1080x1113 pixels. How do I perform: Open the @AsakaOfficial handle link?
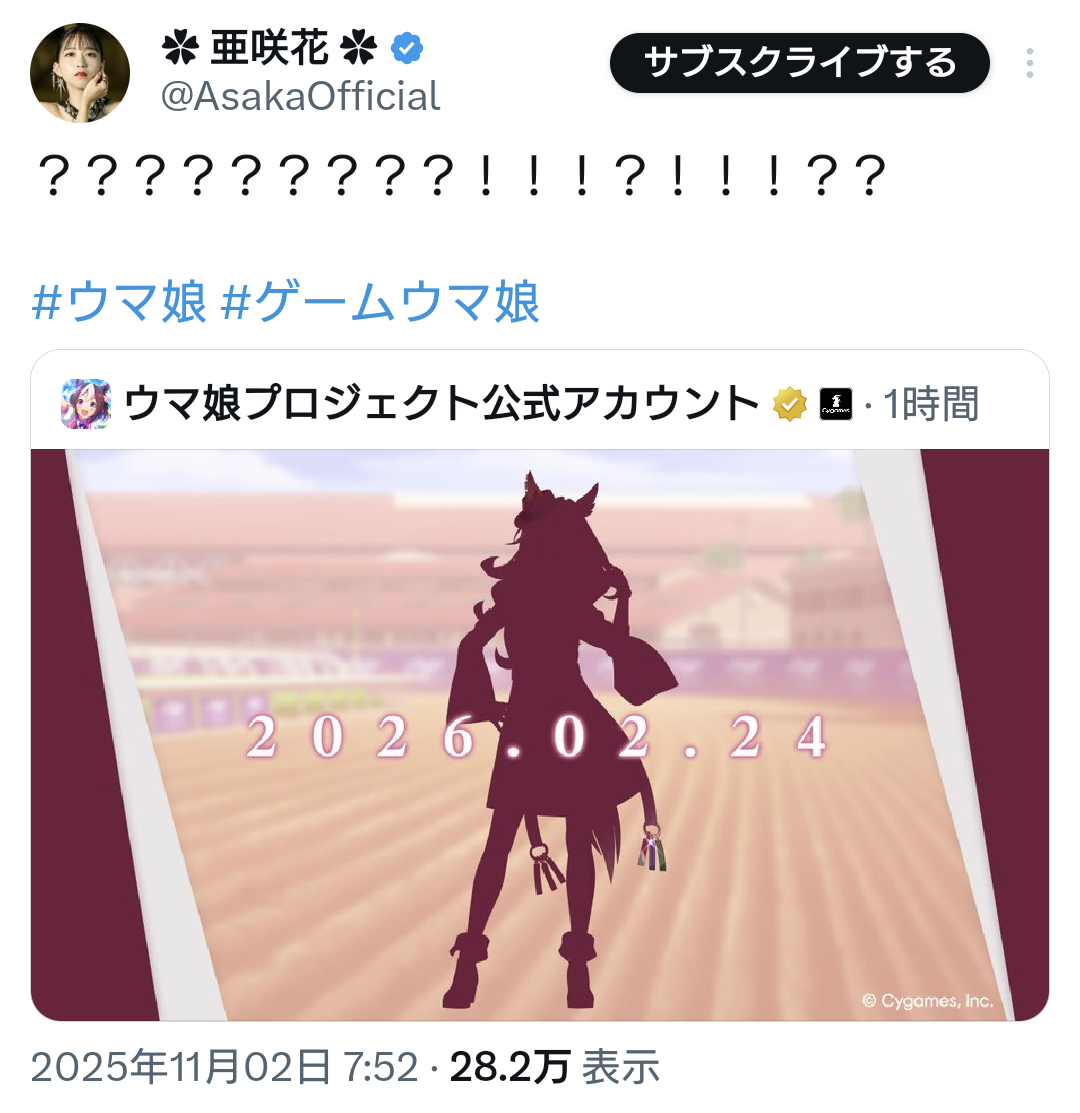tap(301, 97)
